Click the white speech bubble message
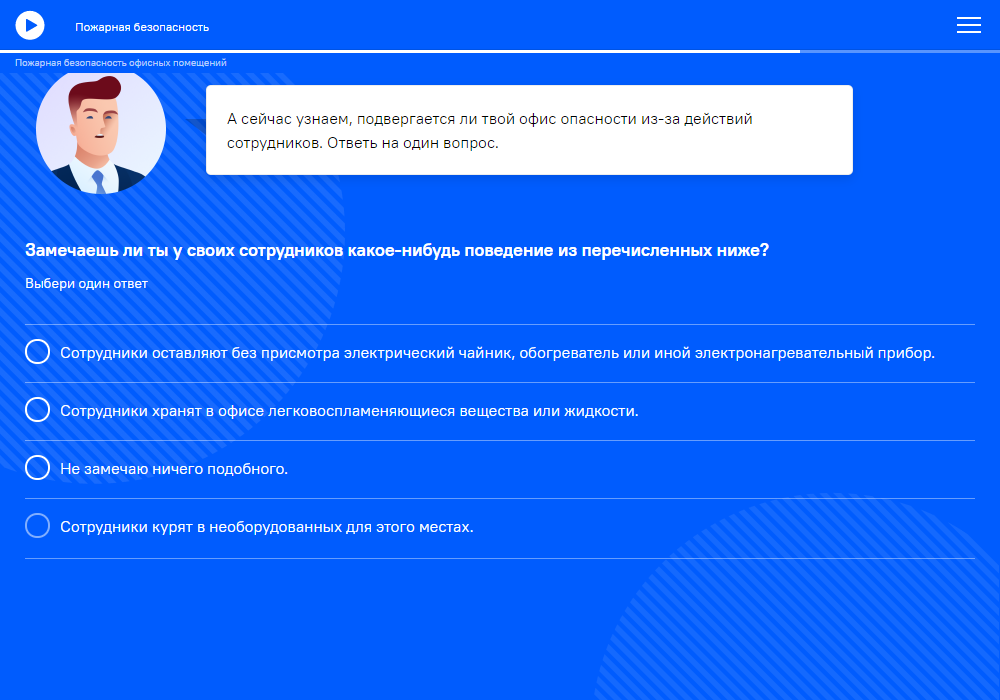Image resolution: width=1000 pixels, height=700 pixels. tap(529, 130)
